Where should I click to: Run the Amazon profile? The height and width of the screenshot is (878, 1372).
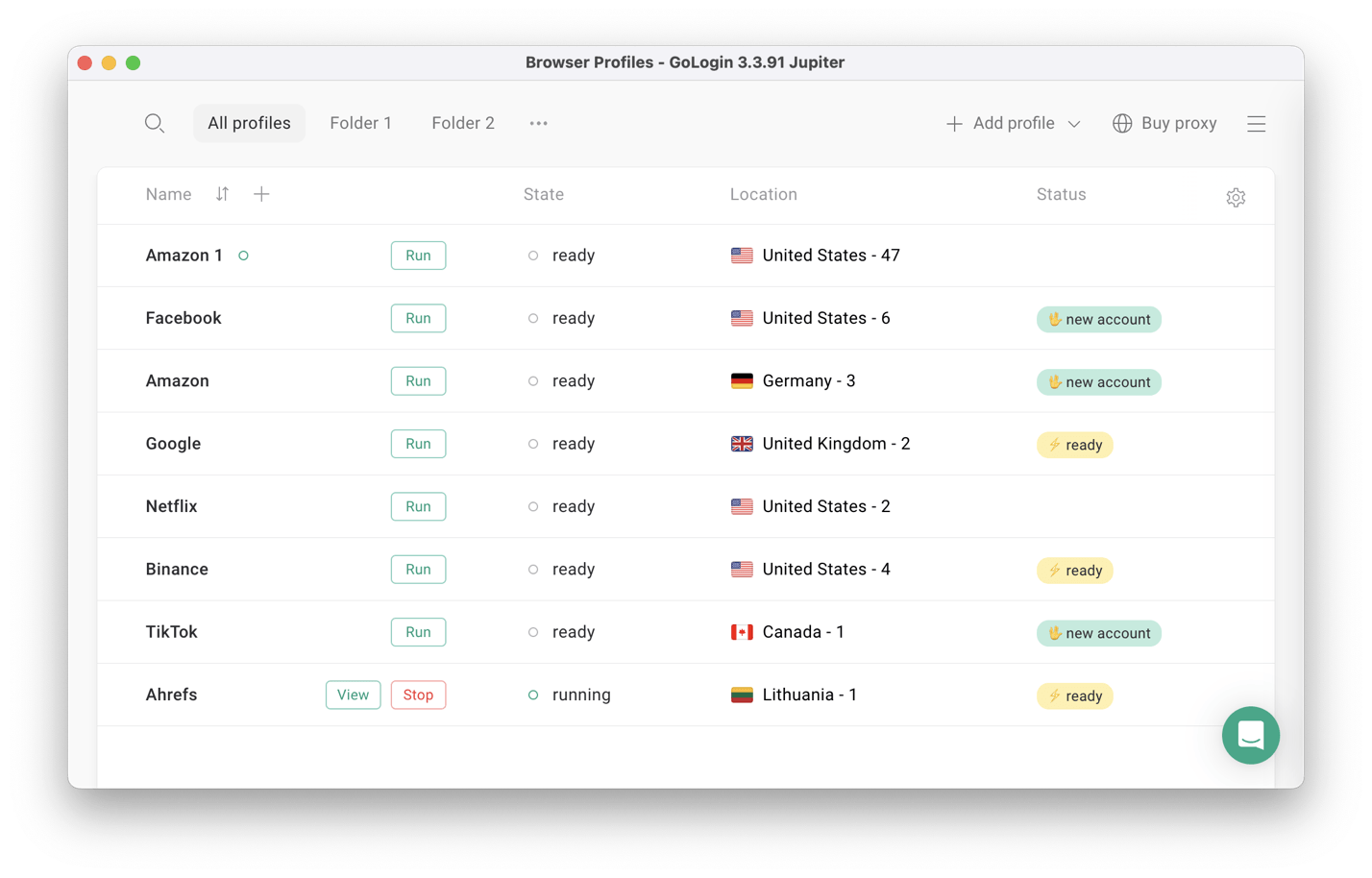[418, 380]
